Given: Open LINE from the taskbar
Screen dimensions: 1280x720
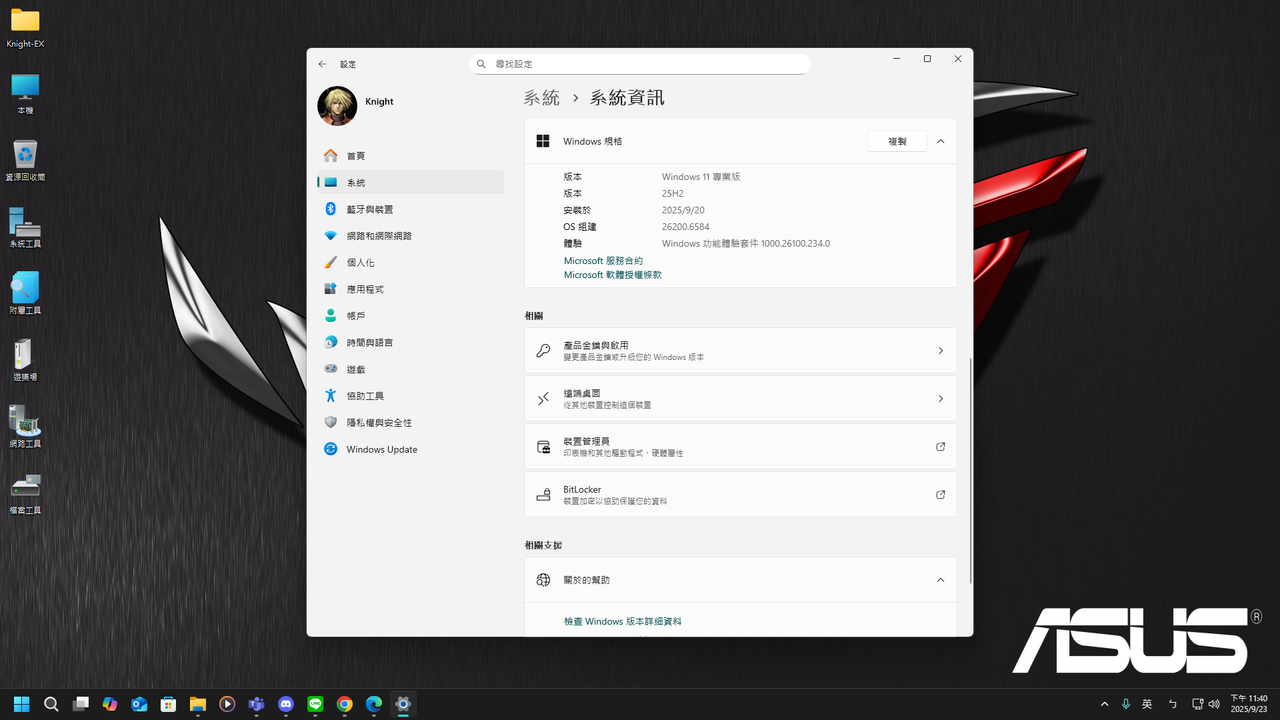Looking at the screenshot, I should [315, 704].
